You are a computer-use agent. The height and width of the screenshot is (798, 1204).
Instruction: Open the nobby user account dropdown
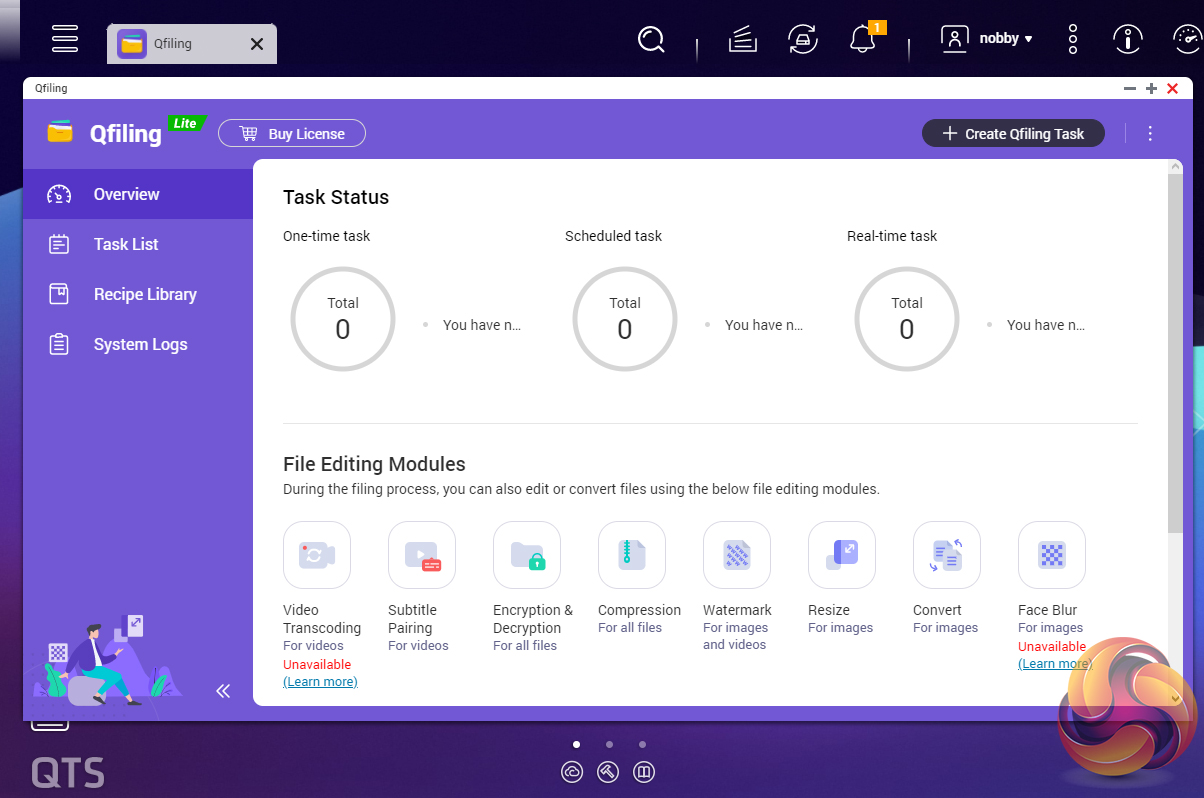987,39
